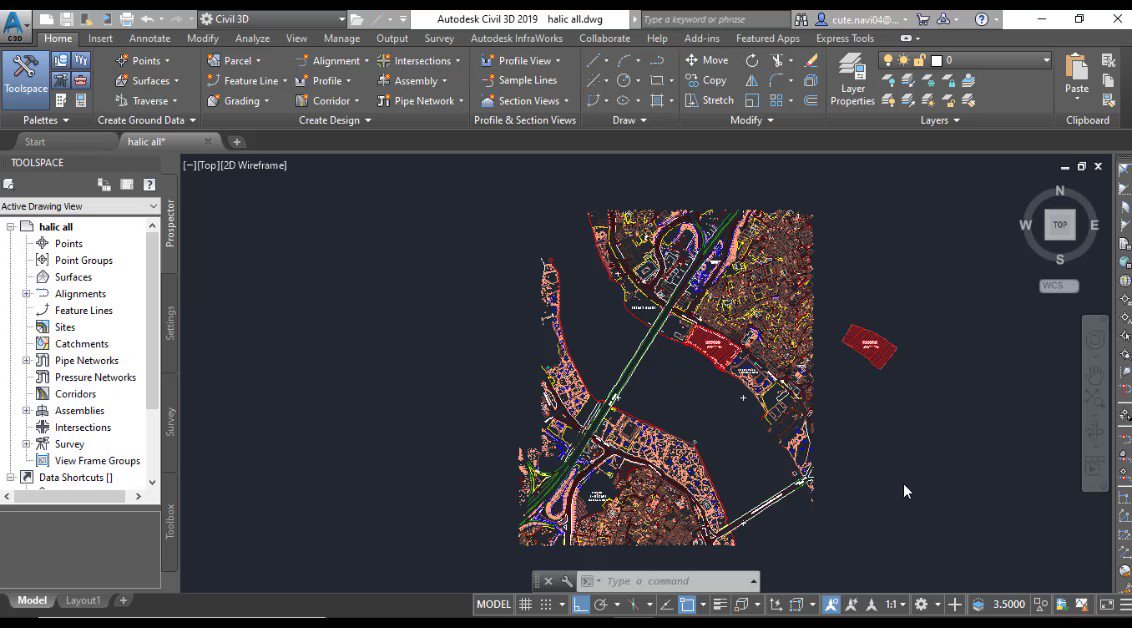Image resolution: width=1132 pixels, height=628 pixels.
Task: Click the MODEL space button
Action: coord(493,604)
